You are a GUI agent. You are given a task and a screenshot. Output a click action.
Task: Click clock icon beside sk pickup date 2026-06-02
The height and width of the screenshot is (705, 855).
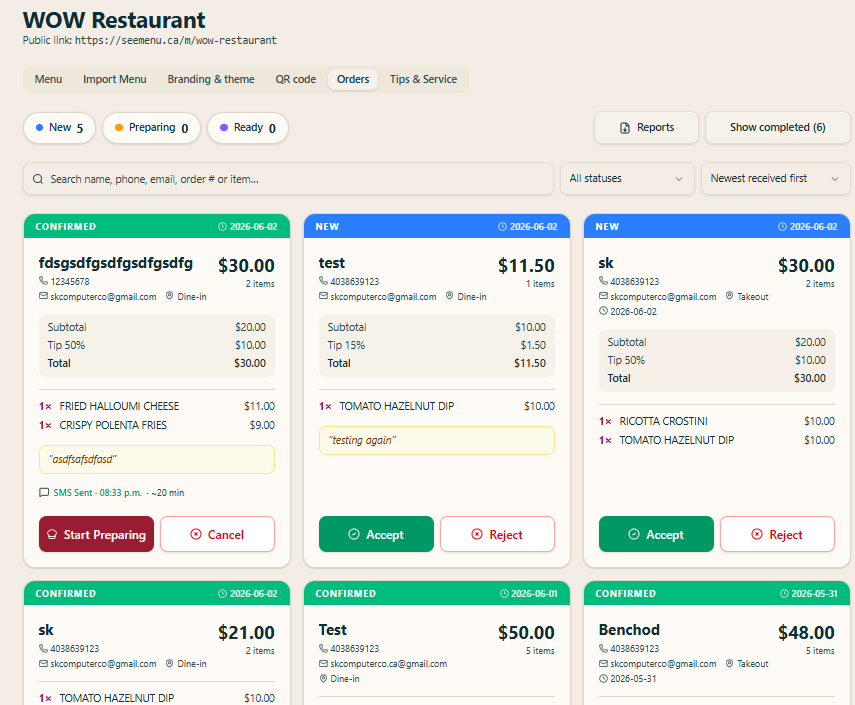pyautogui.click(x=603, y=311)
